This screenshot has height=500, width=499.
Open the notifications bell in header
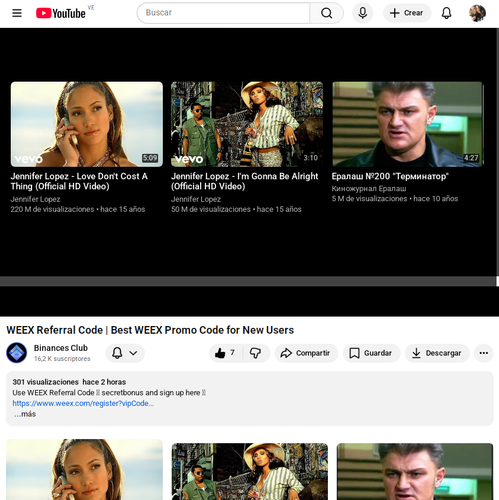click(x=446, y=13)
